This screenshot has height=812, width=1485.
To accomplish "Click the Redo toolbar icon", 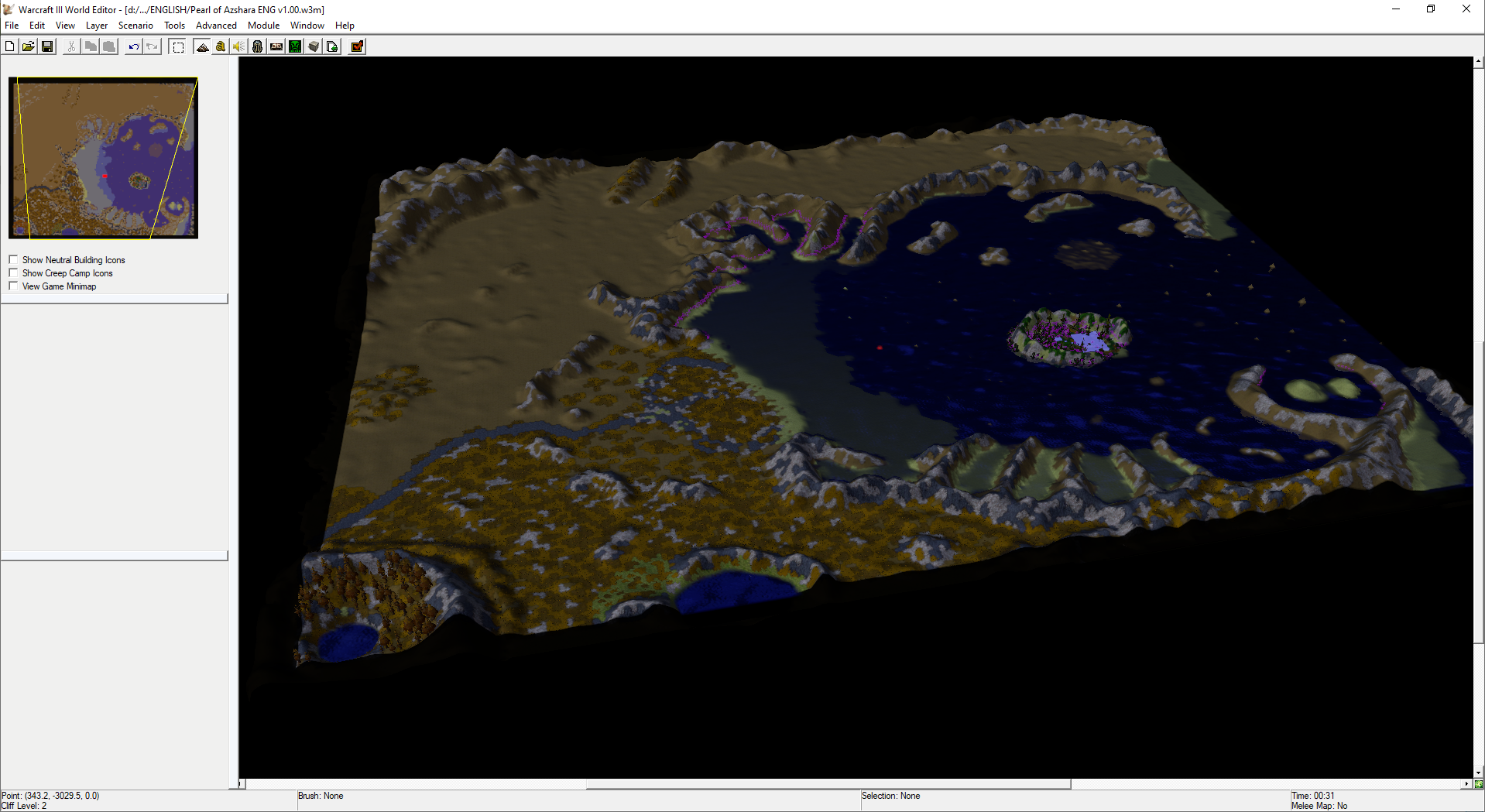I will [153, 46].
